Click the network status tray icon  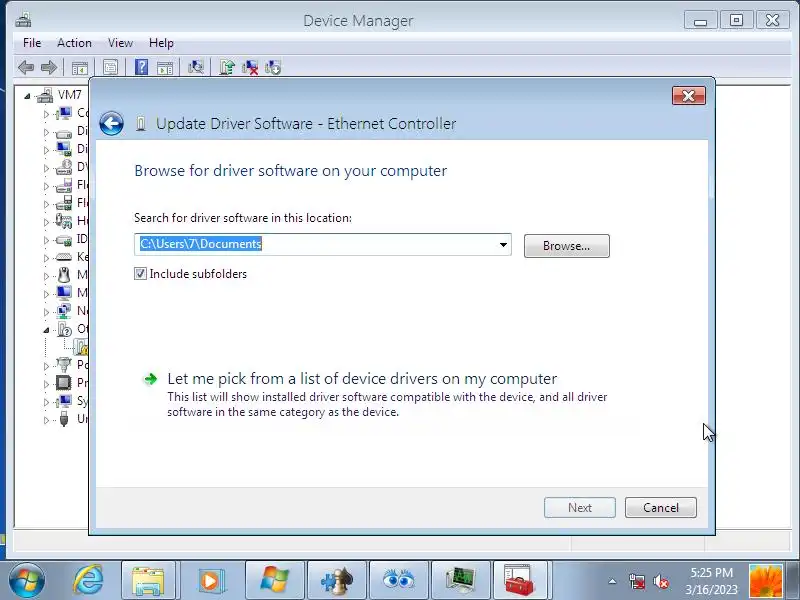point(637,581)
